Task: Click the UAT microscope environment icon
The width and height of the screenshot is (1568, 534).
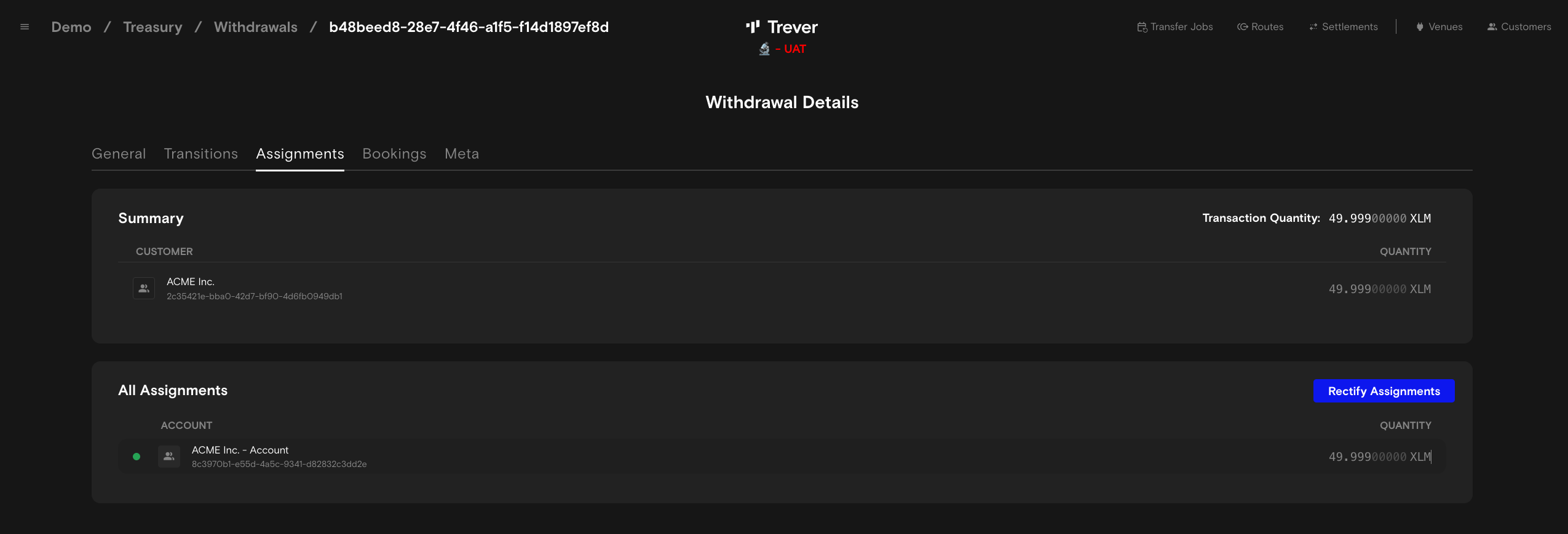Action: tap(764, 49)
